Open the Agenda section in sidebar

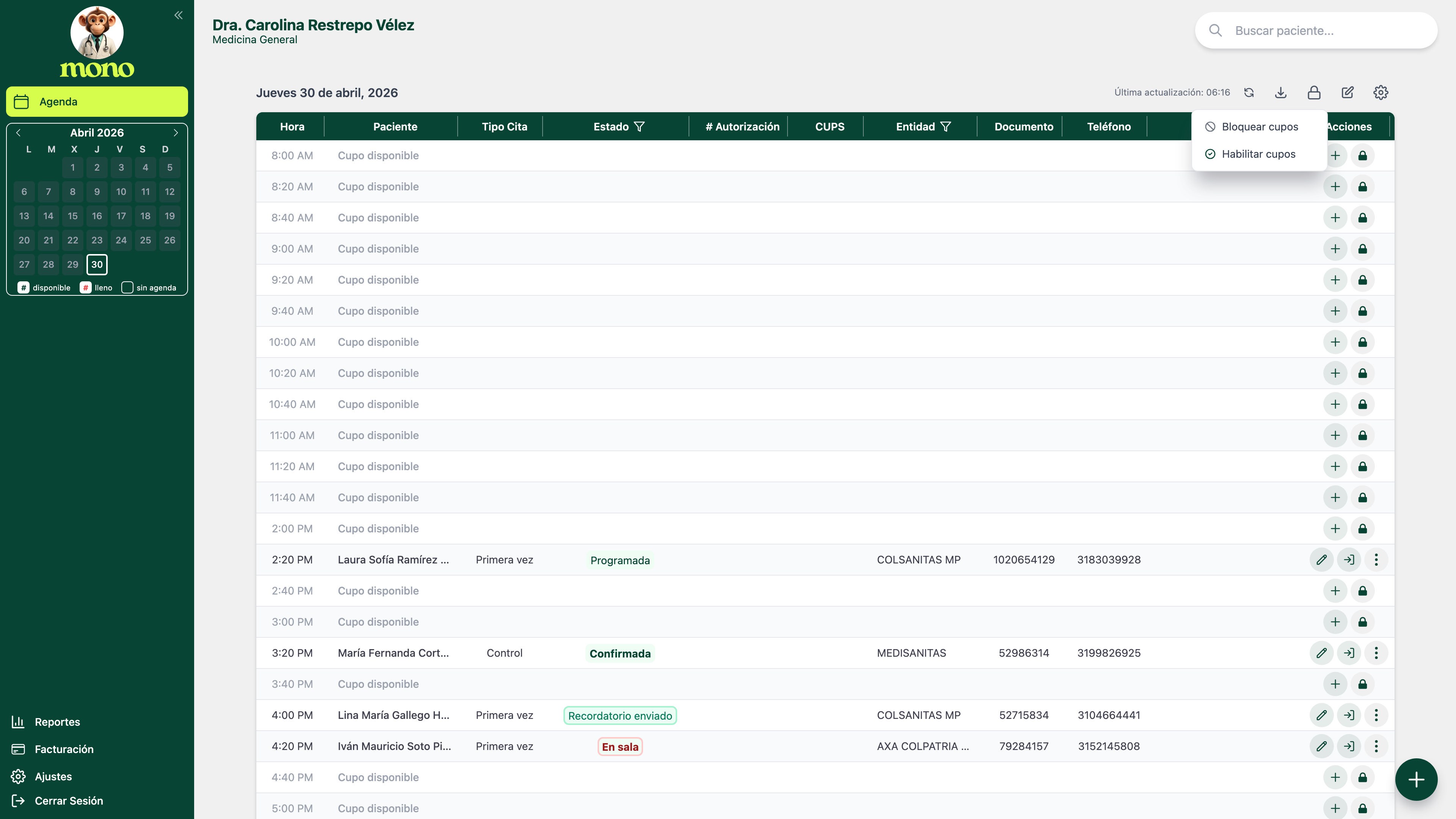pyautogui.click(x=97, y=102)
